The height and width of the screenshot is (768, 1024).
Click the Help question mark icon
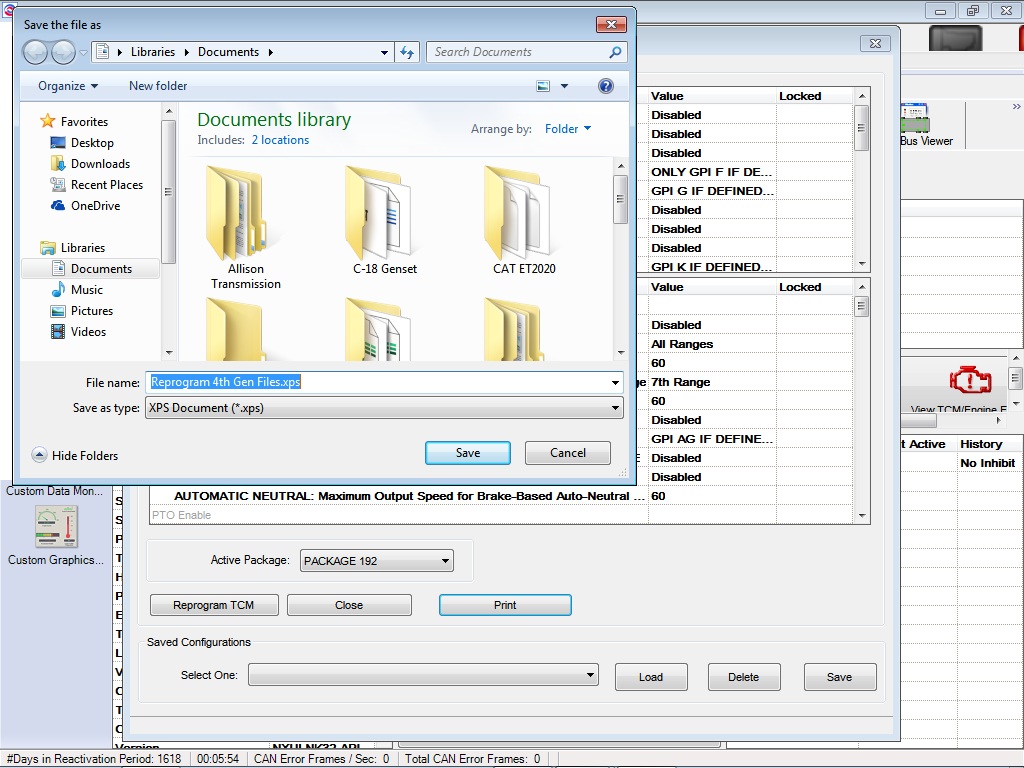click(605, 86)
